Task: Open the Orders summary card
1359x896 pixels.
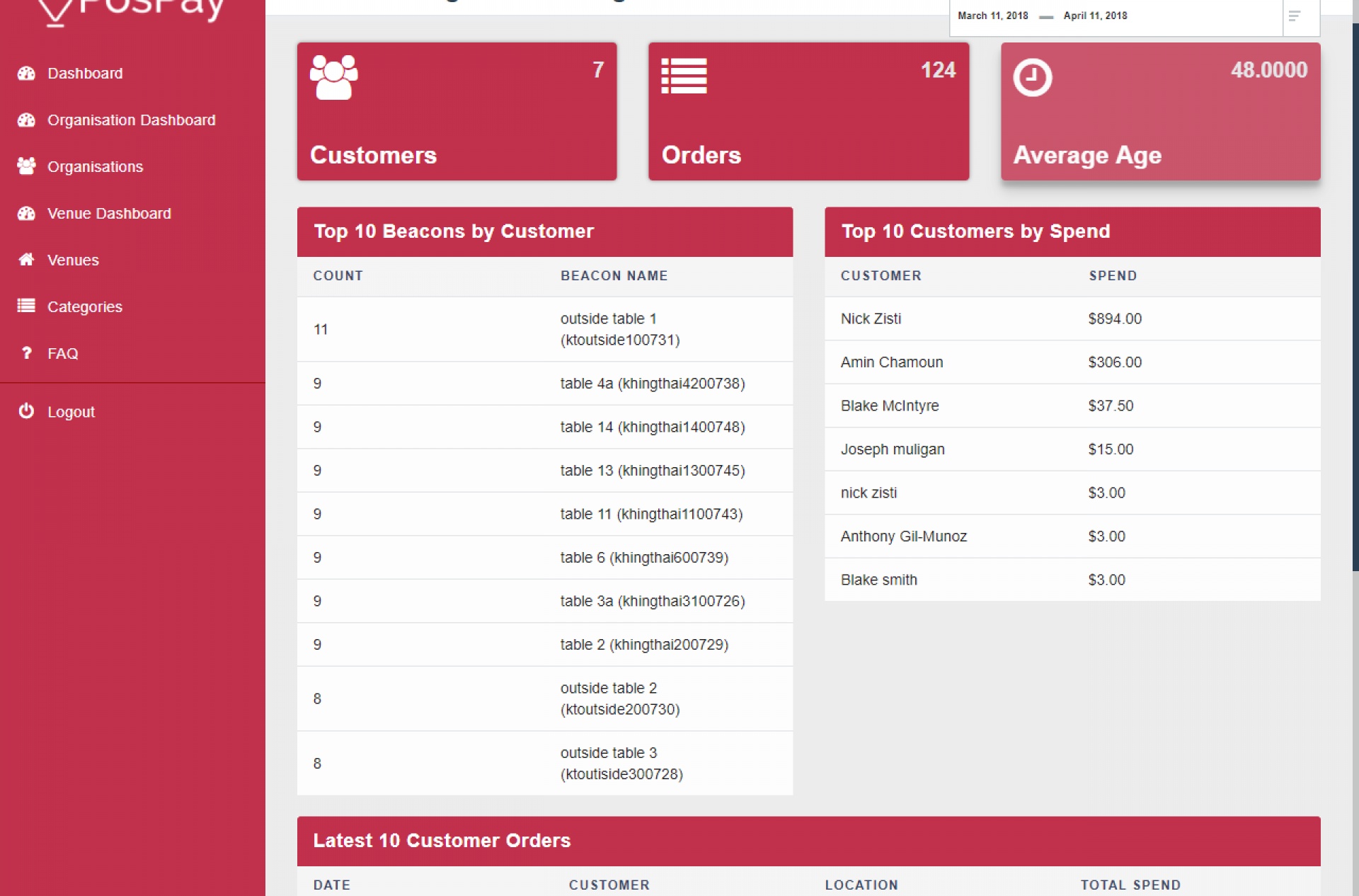Action: [x=808, y=111]
